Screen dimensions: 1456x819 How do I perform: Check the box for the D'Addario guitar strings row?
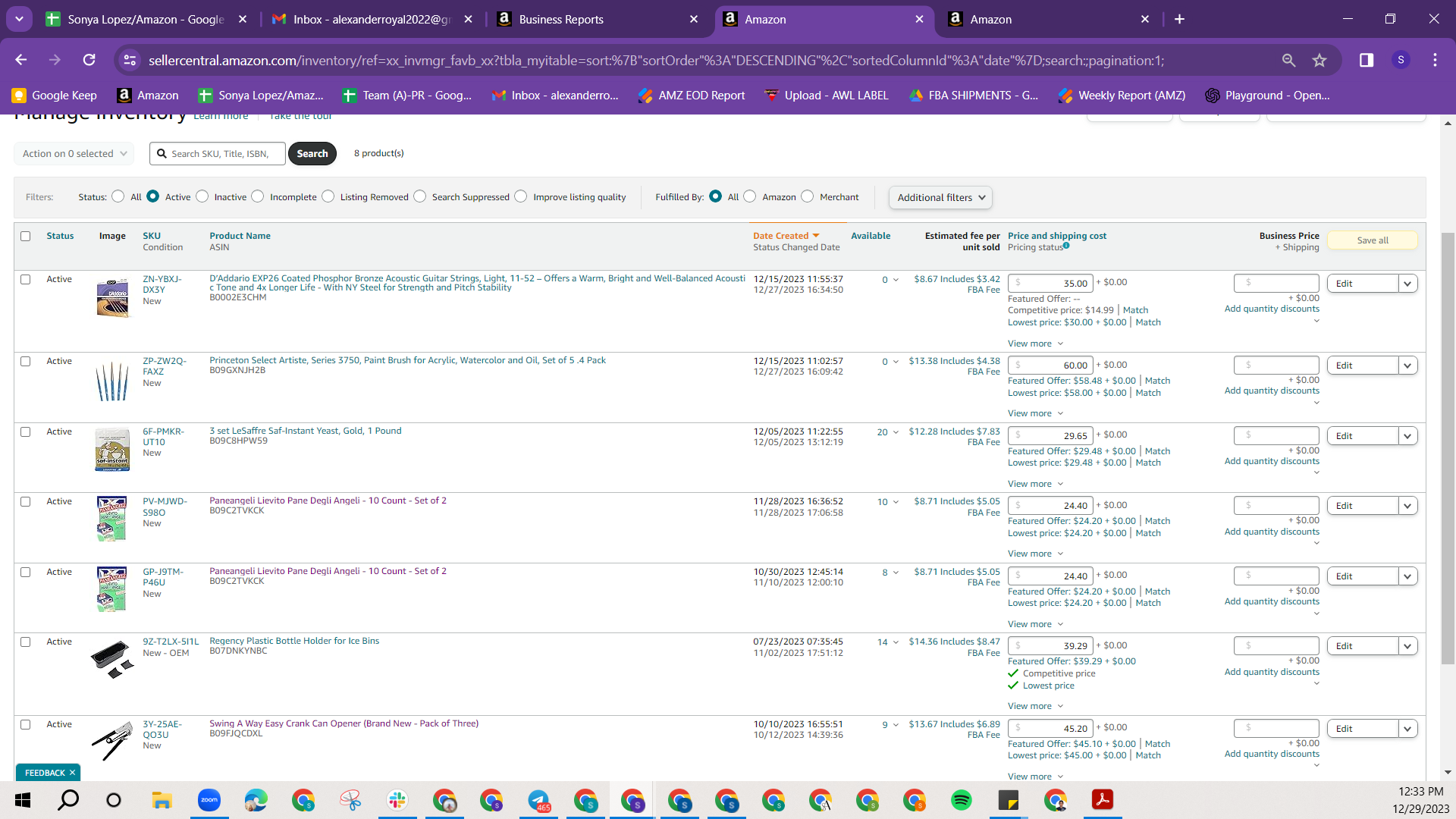[26, 279]
